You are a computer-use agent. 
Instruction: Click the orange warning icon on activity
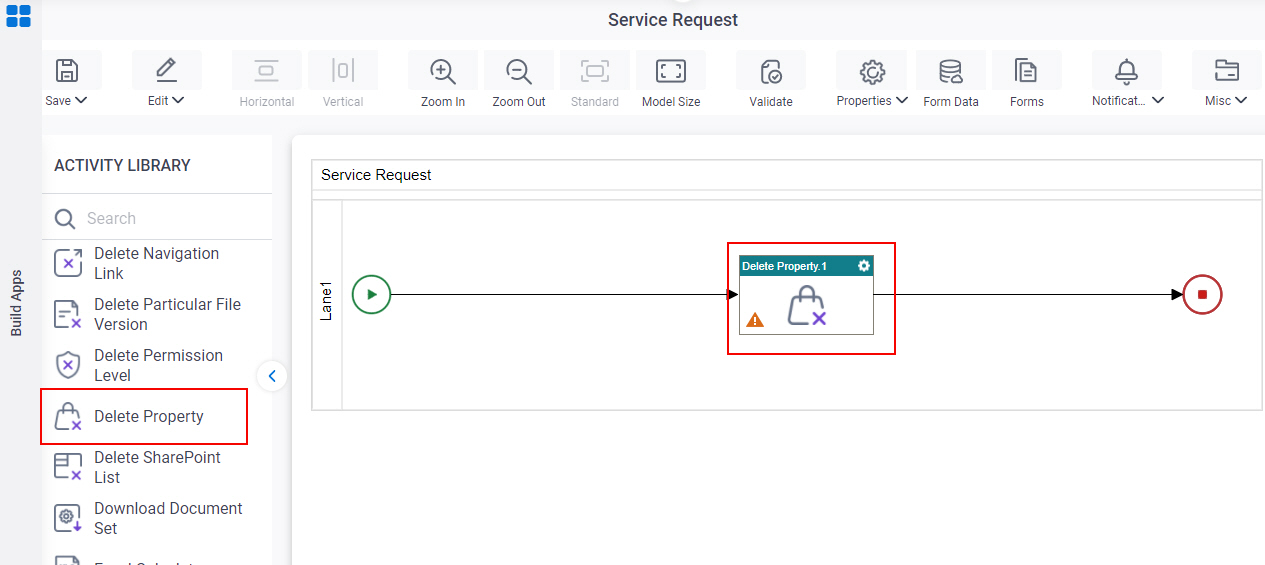755,320
